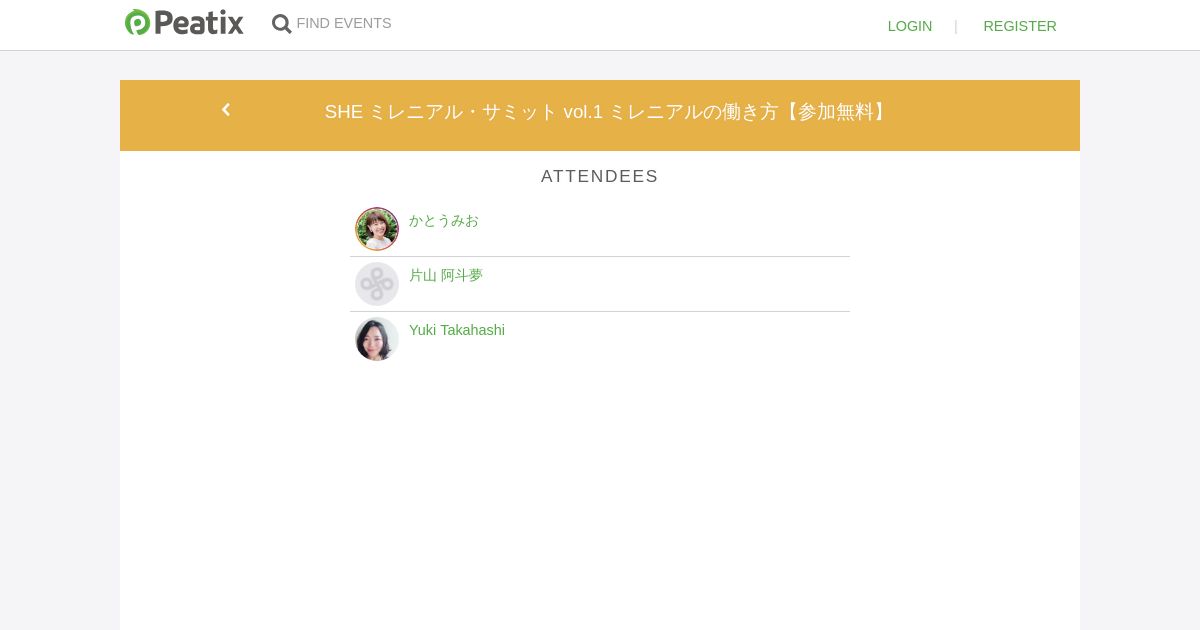Select the 片山 阿斗夢 name link

pos(445,275)
